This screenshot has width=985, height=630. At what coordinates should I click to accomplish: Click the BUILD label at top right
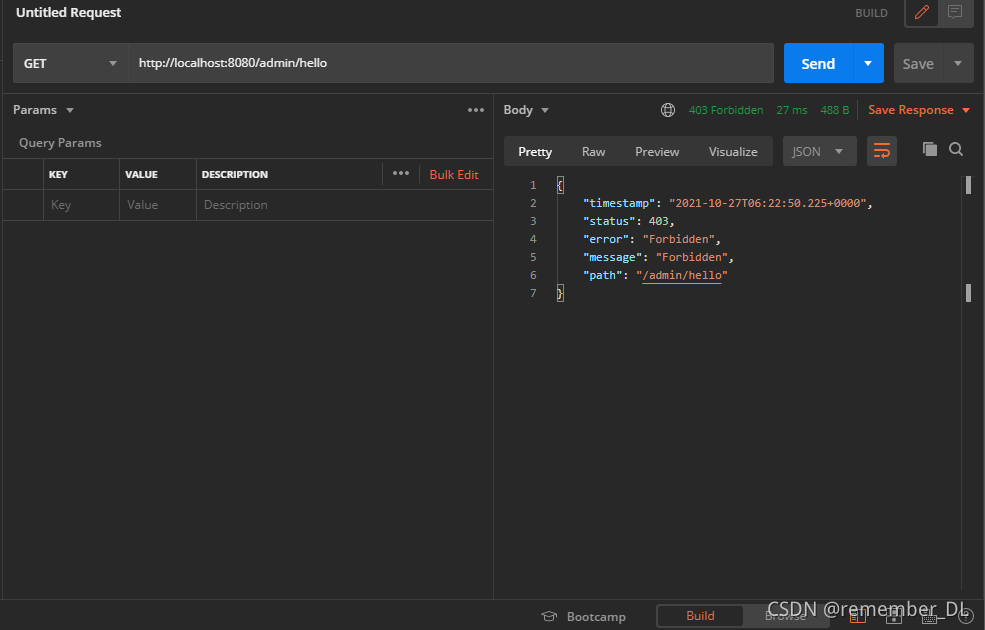(871, 13)
